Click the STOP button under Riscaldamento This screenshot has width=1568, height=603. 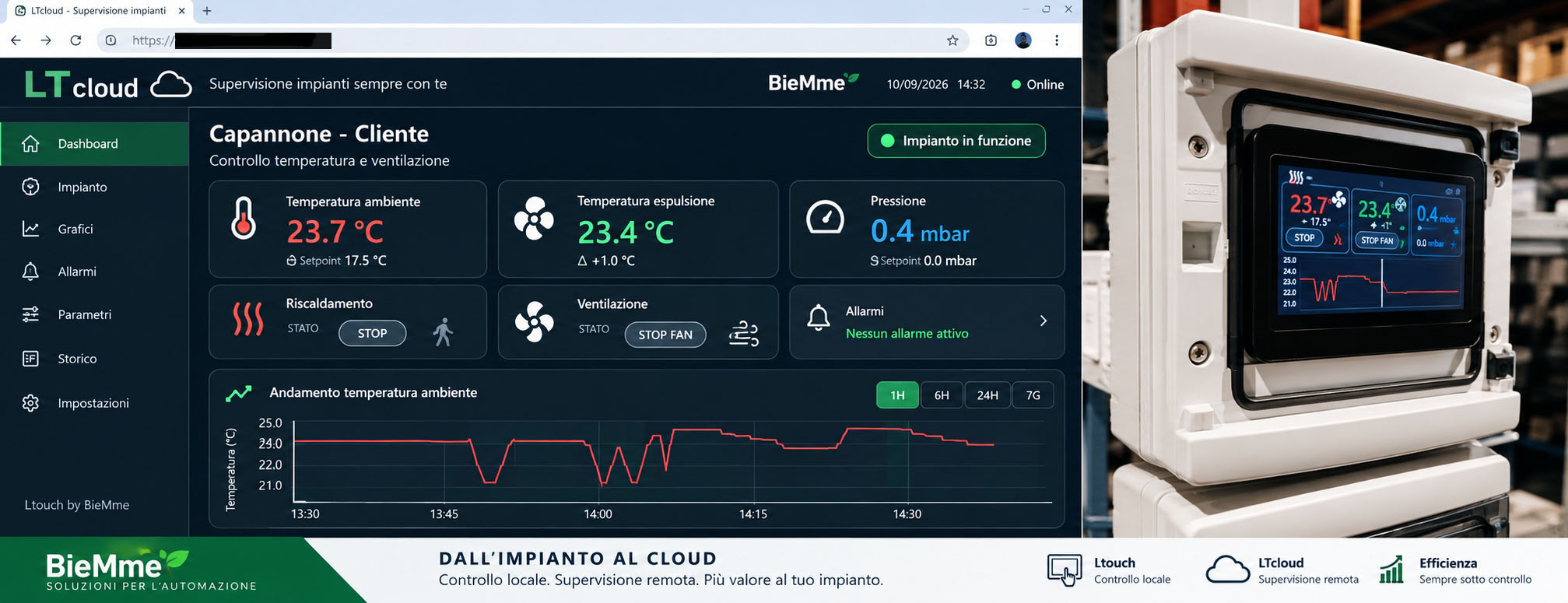pos(372,333)
